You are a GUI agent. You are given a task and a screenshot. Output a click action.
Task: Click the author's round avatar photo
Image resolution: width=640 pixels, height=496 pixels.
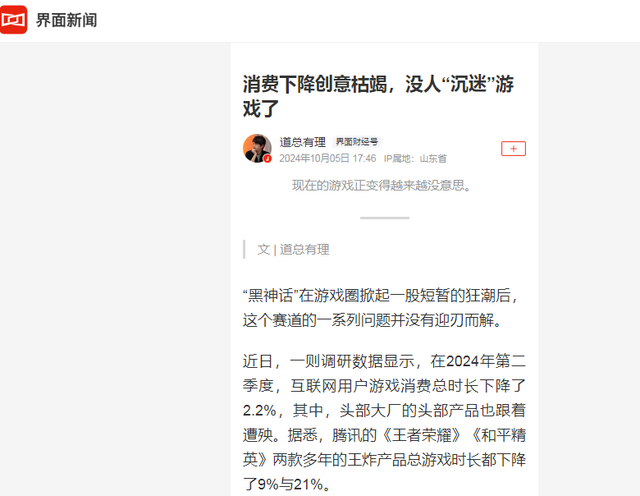pos(257,149)
